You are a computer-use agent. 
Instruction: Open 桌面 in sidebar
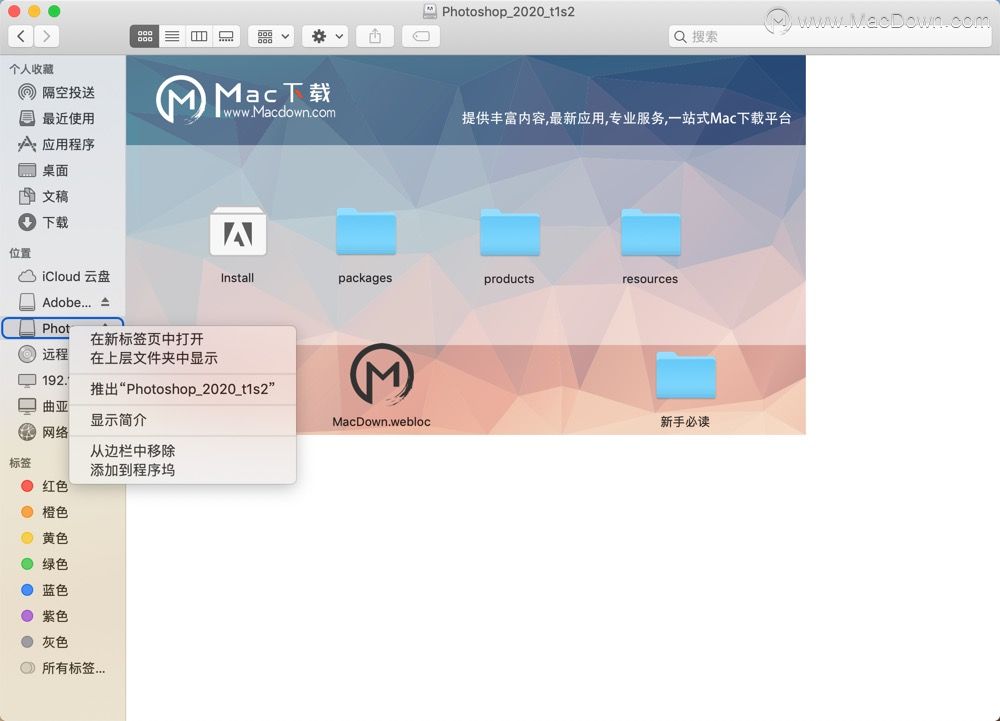(x=62, y=170)
